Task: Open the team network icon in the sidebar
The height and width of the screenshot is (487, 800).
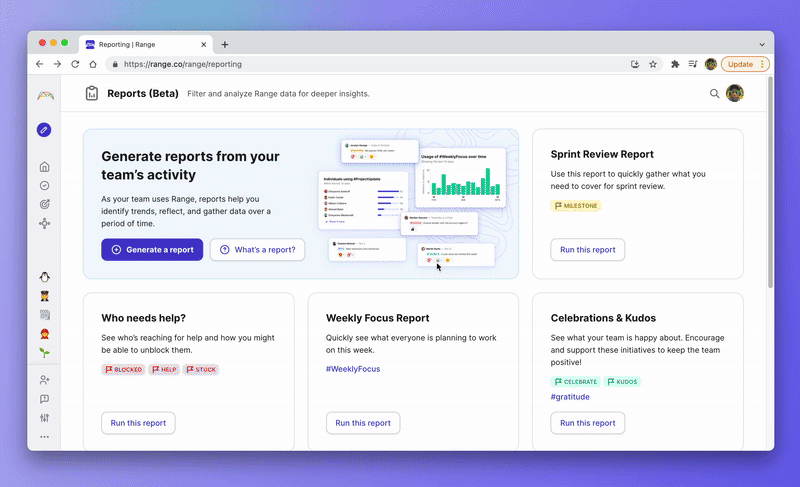Action: [x=44, y=223]
